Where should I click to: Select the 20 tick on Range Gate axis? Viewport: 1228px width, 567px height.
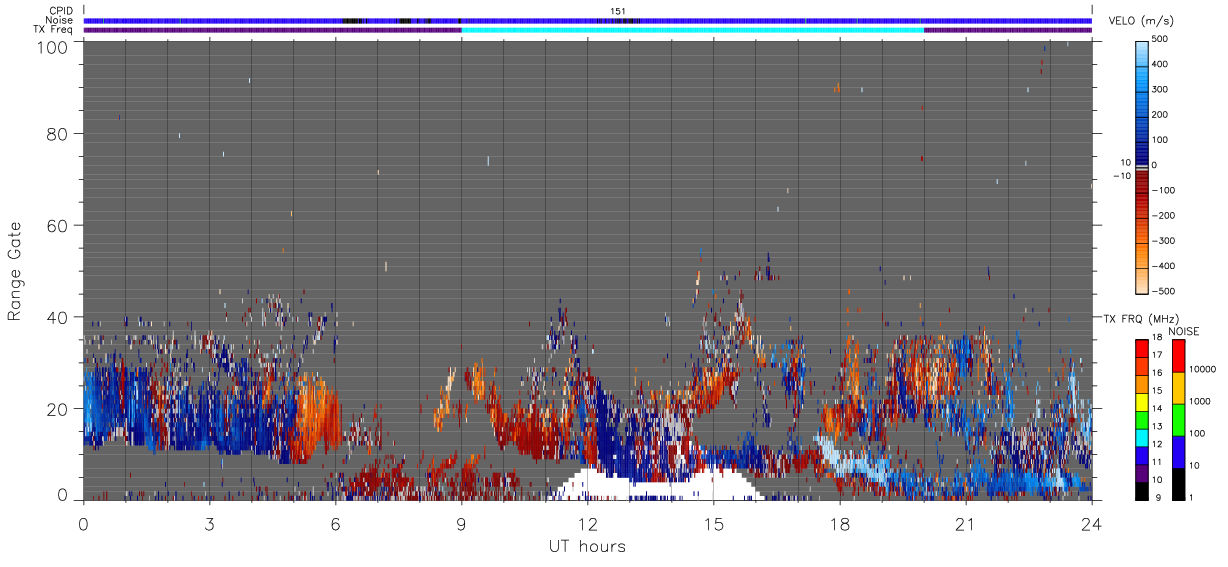[58, 408]
